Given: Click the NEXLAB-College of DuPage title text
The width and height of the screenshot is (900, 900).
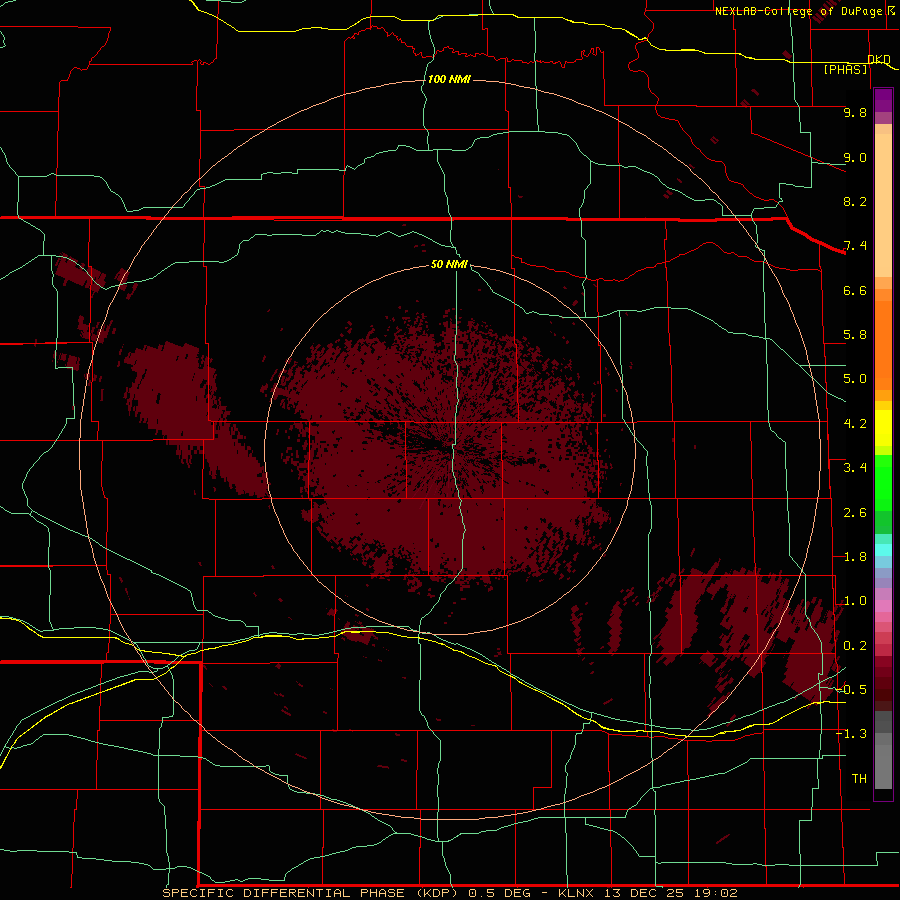Looking at the screenshot, I should click(x=799, y=11).
